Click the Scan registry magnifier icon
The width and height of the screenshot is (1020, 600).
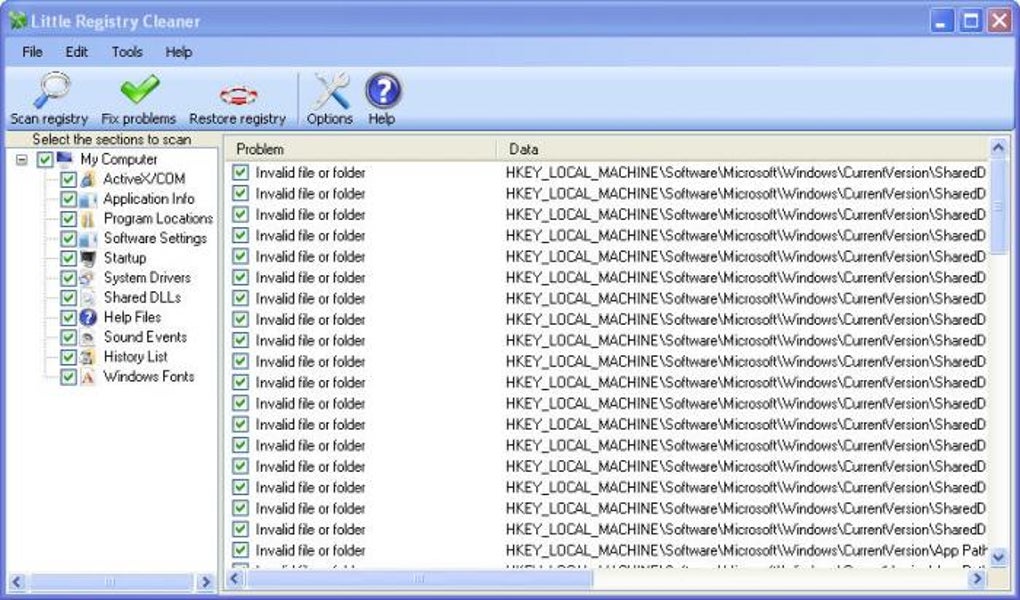(x=51, y=90)
